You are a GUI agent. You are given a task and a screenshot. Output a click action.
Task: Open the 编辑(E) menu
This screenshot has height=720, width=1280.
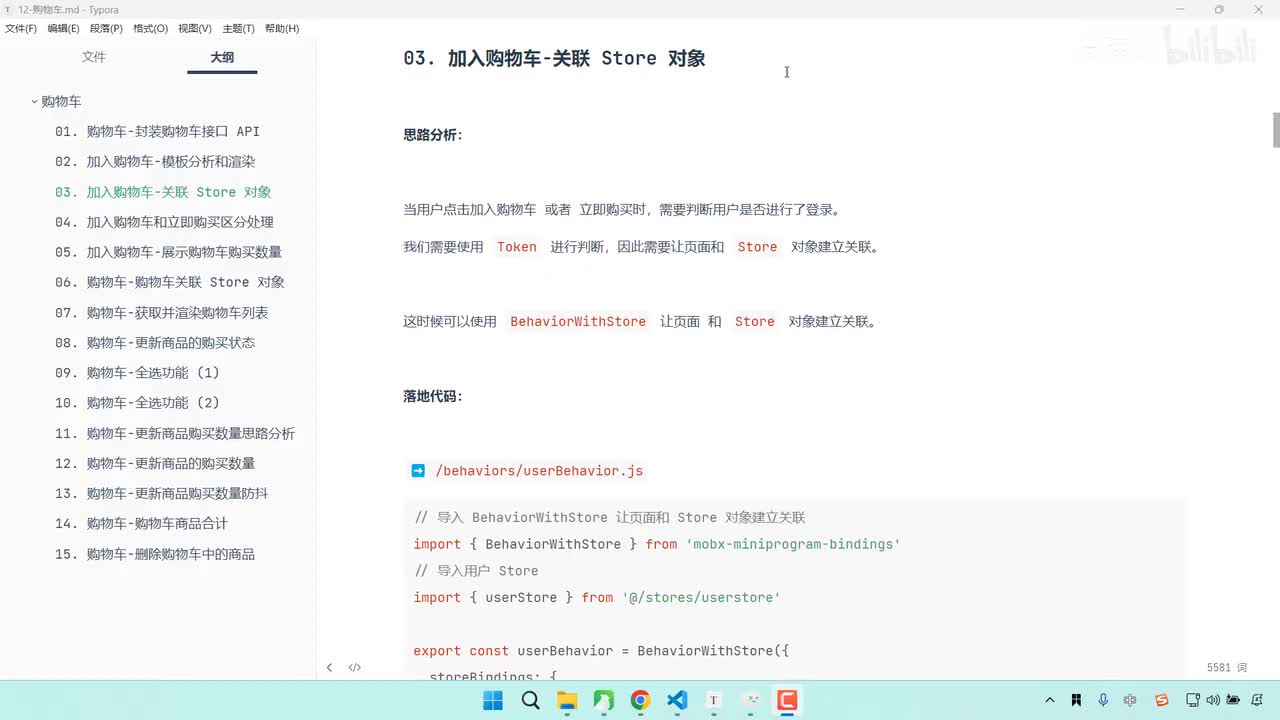point(63,29)
